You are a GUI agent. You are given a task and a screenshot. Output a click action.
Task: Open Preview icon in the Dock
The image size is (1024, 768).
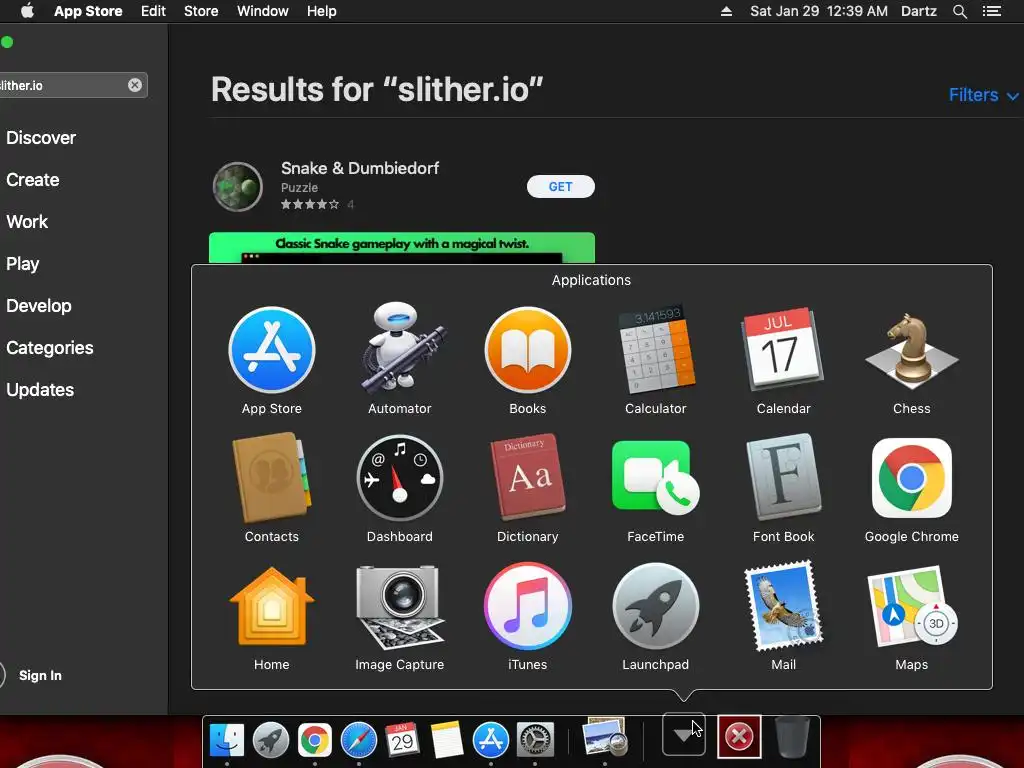605,738
